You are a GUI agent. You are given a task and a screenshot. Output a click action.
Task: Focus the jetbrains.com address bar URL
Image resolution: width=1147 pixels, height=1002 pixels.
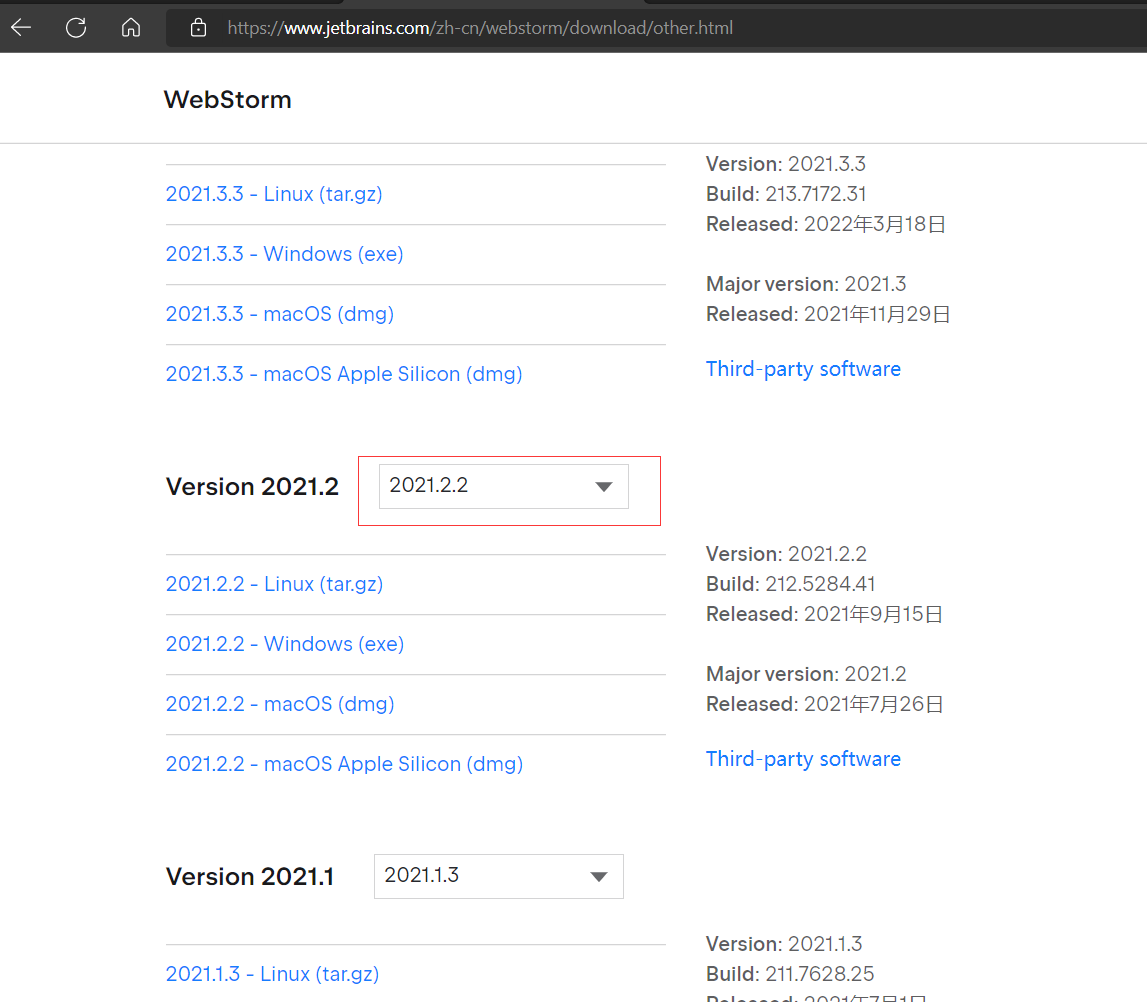point(480,28)
